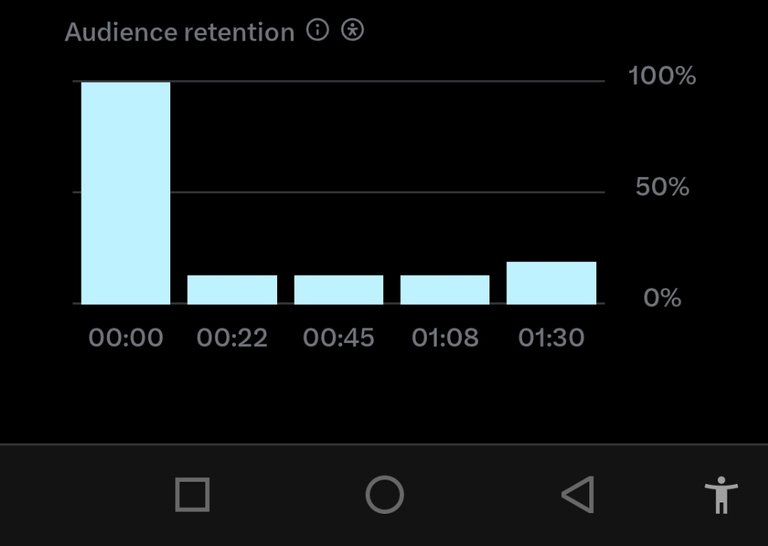Tap the Android recent apps square
The height and width of the screenshot is (546, 768).
click(192, 495)
